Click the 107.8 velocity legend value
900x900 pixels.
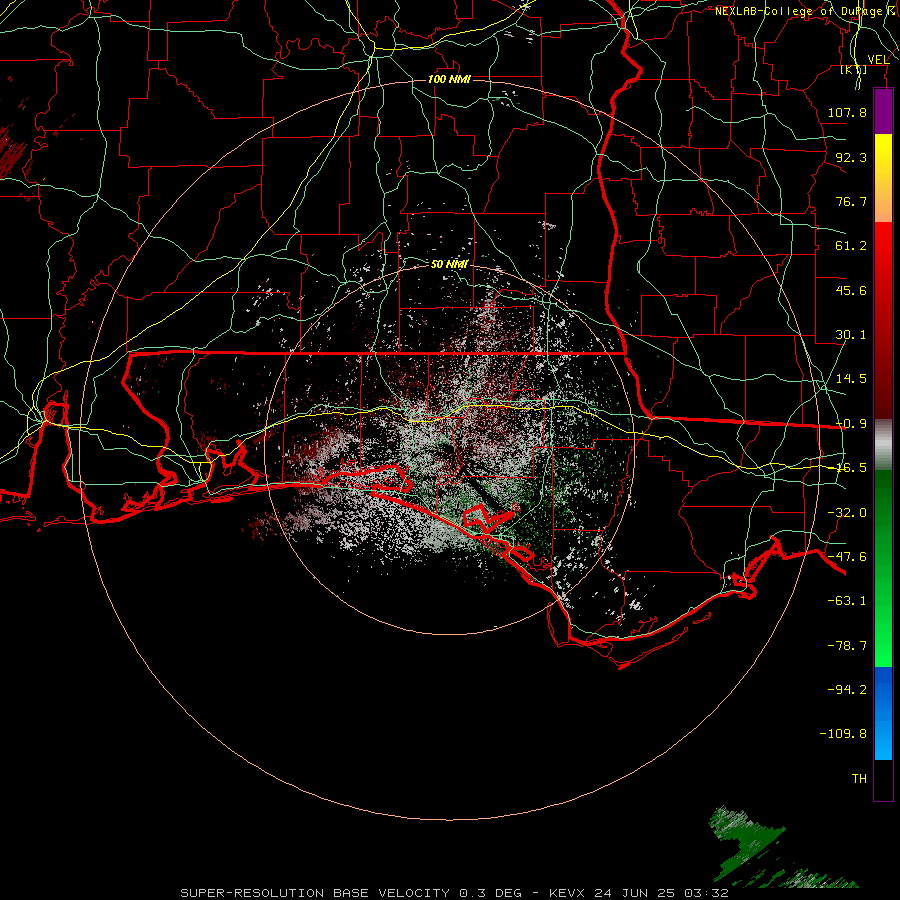tap(847, 112)
